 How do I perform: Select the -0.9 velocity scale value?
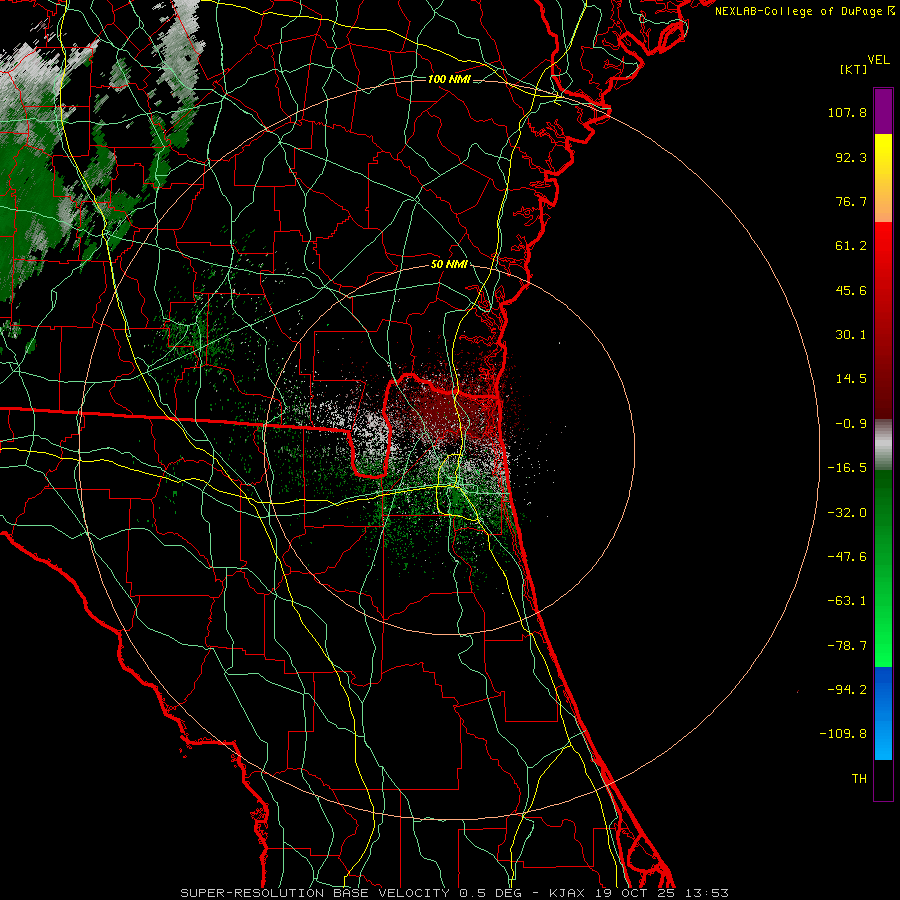click(851, 424)
